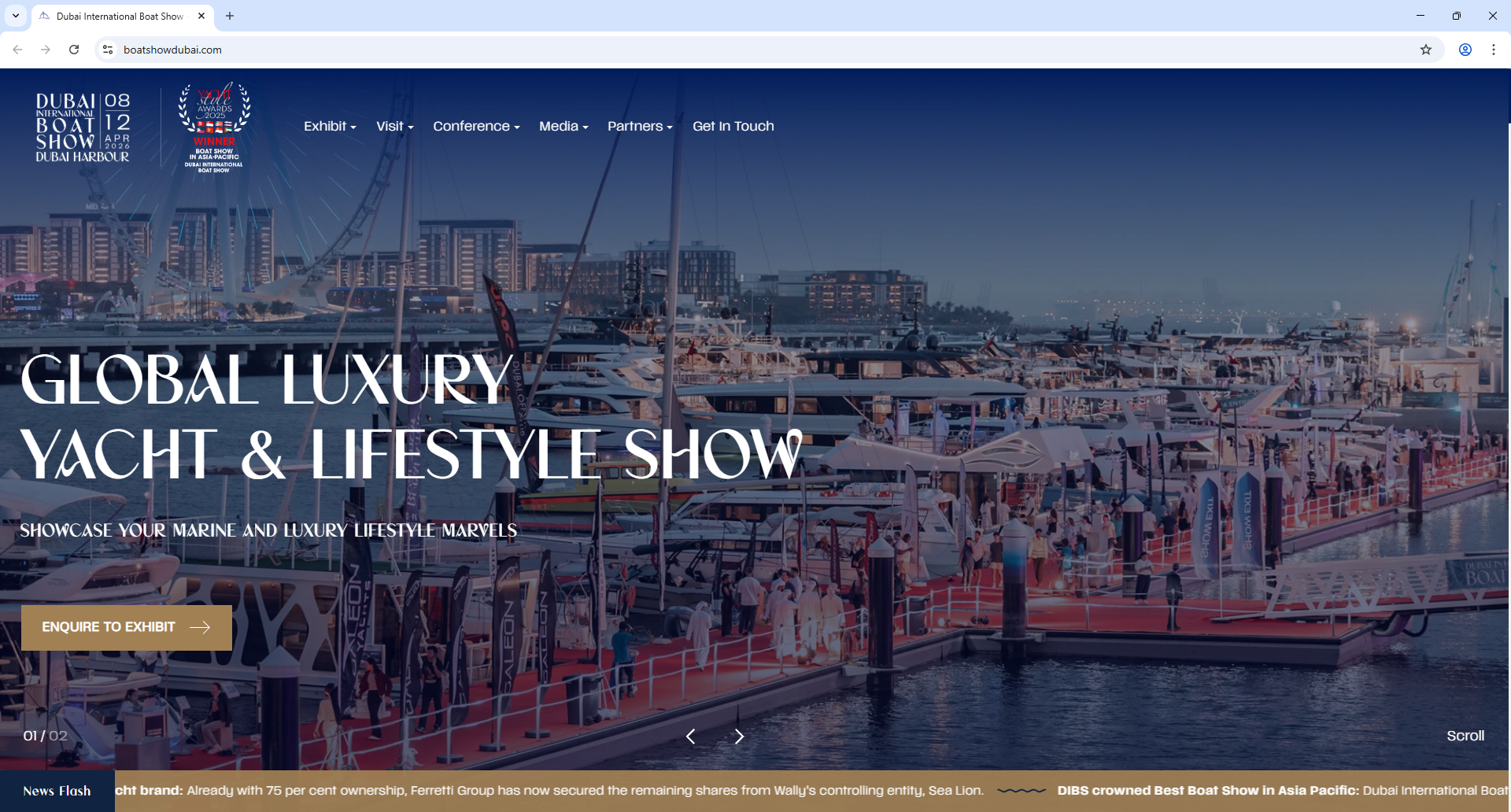Click the Best Boat Show award badge
The width and height of the screenshot is (1511, 812).
point(213,126)
